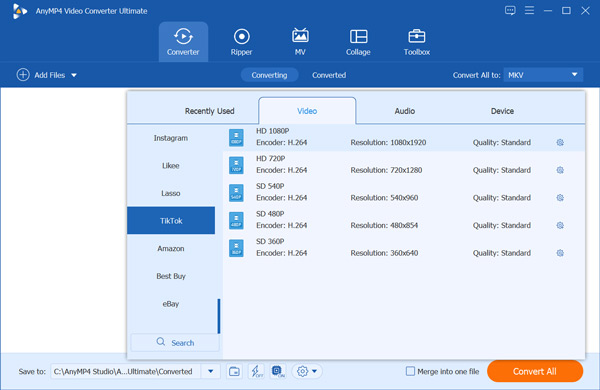Open the Toolbox module
This screenshot has width=600, height=390.
click(417, 42)
